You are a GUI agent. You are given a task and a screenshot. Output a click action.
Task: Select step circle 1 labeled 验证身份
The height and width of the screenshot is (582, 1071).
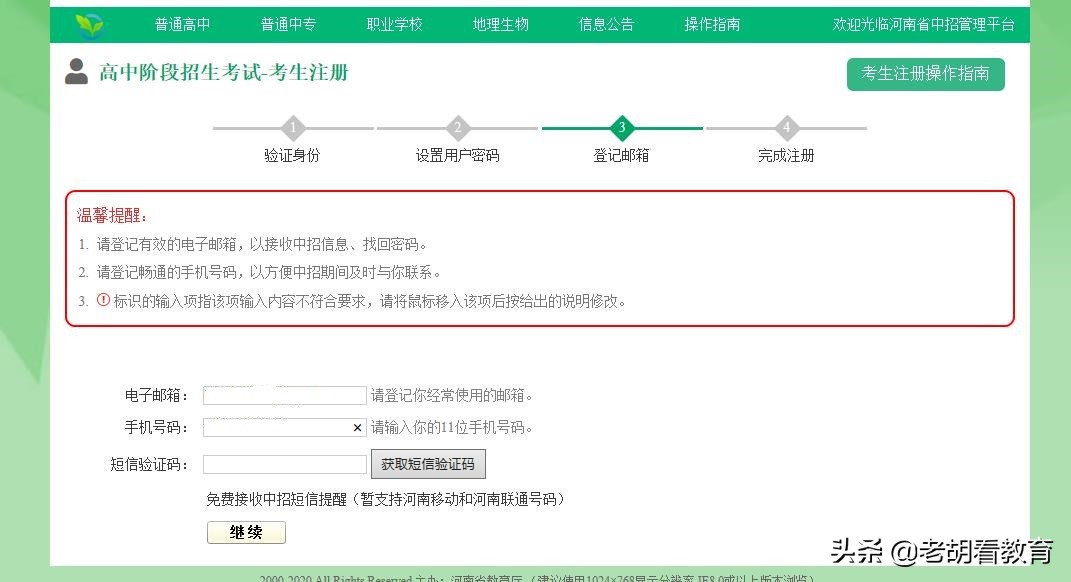coord(292,128)
